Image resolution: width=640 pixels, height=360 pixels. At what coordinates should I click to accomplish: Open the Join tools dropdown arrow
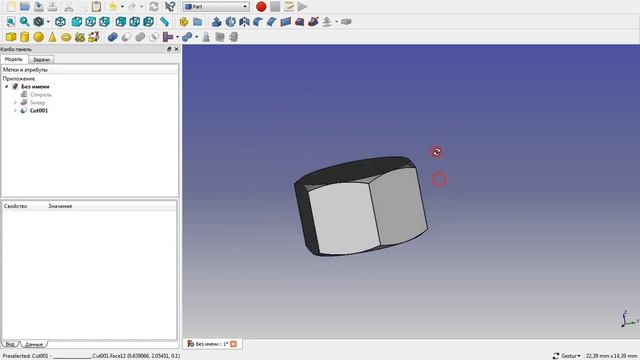tap(177, 37)
